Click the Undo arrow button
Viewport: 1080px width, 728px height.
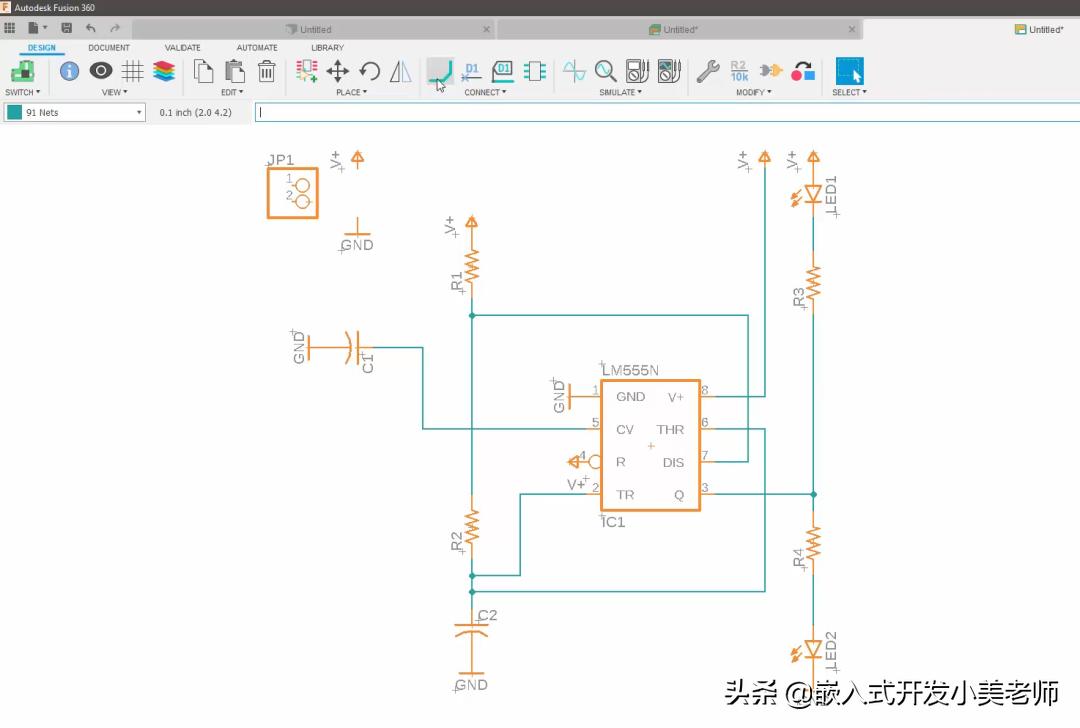[x=90, y=28]
